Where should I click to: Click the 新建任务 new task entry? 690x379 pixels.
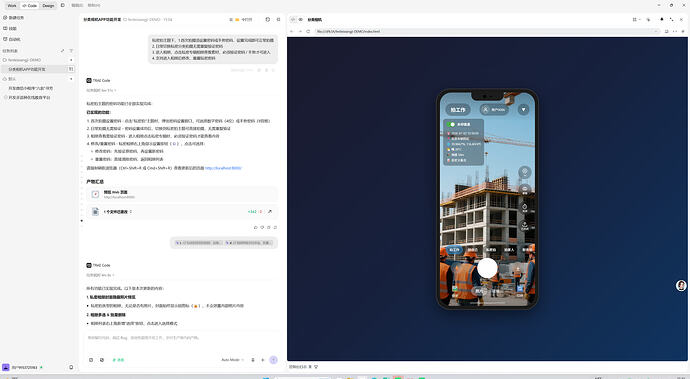pyautogui.click(x=14, y=18)
